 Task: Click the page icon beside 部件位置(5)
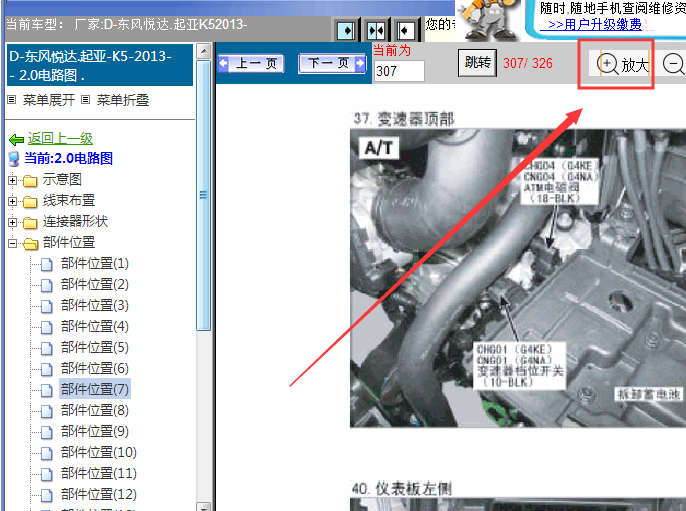click(x=47, y=348)
